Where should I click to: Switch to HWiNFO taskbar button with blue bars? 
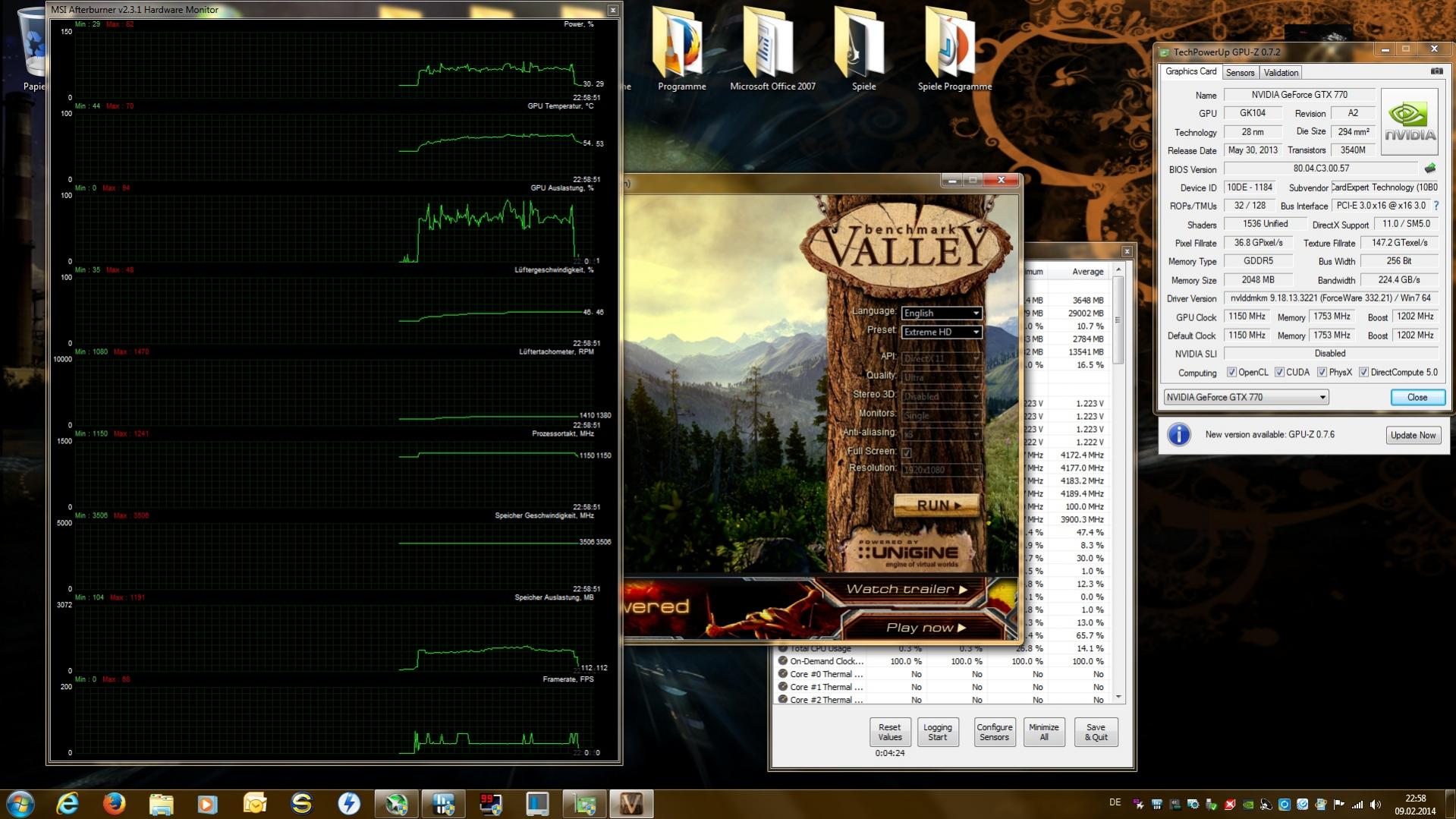[x=443, y=803]
